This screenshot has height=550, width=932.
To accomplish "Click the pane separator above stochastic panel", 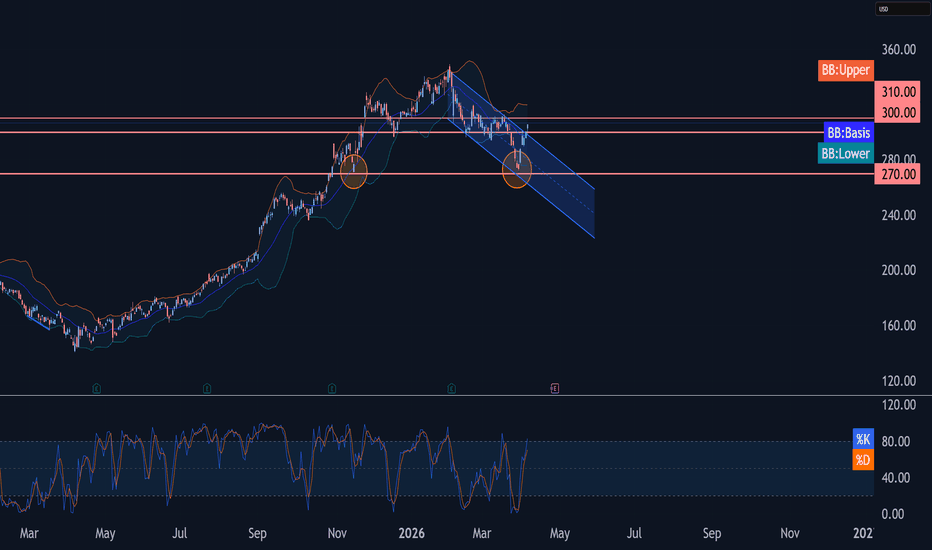I will (x=466, y=395).
